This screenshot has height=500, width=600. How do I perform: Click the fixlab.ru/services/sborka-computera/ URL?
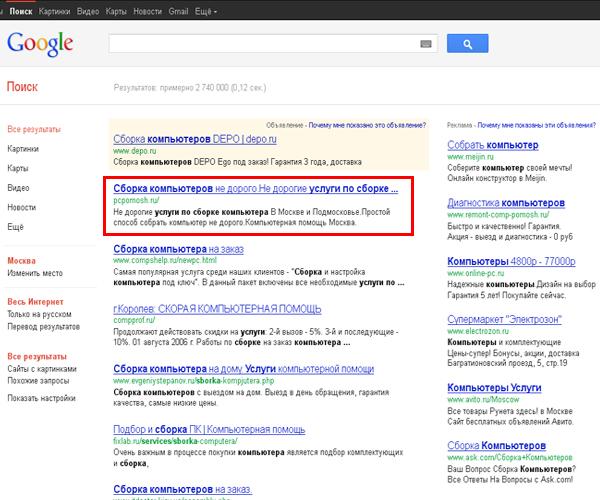coord(175,441)
